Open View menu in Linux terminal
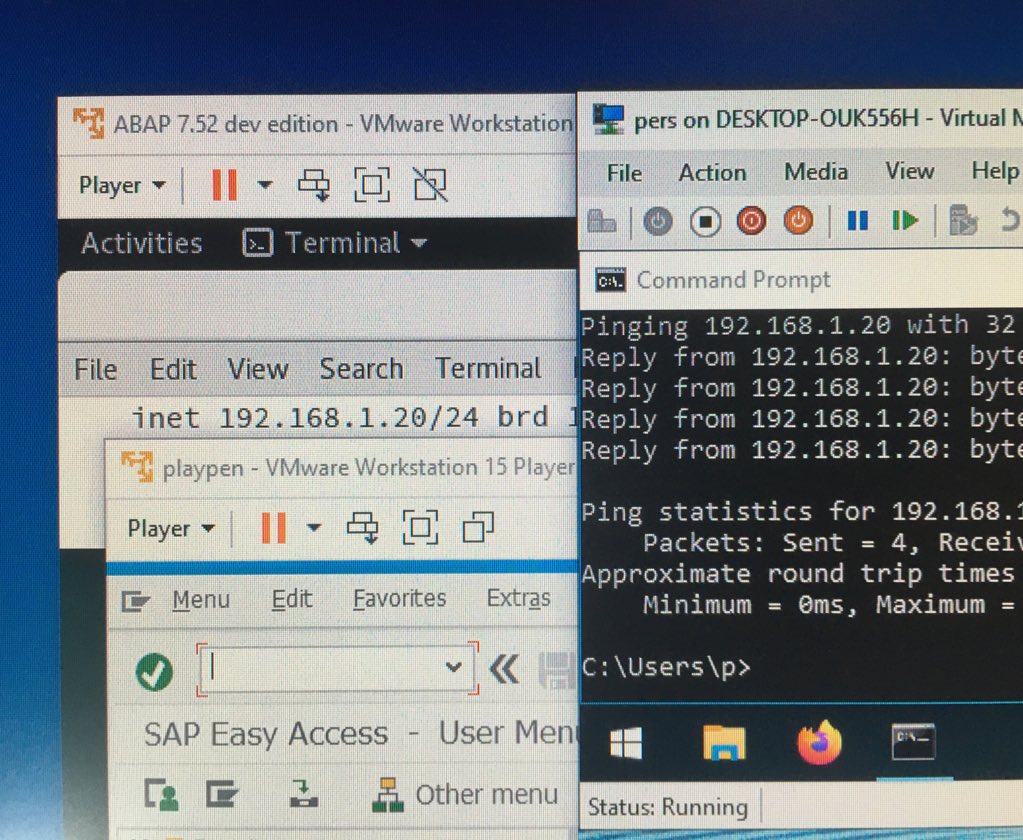 [258, 369]
